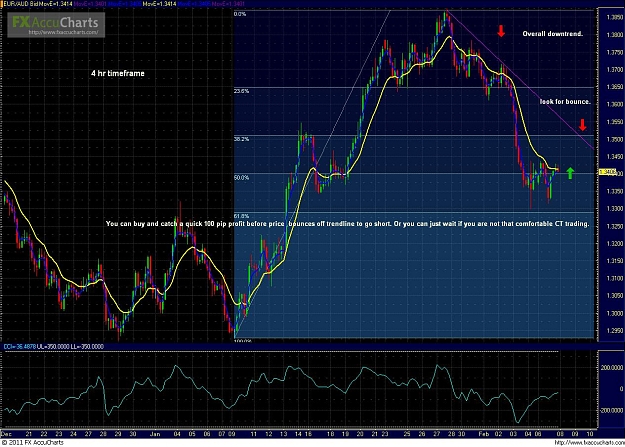Viewport: 625px width, 447px height.
Task: Click date label 10 on the time axis
Action: 590,434
